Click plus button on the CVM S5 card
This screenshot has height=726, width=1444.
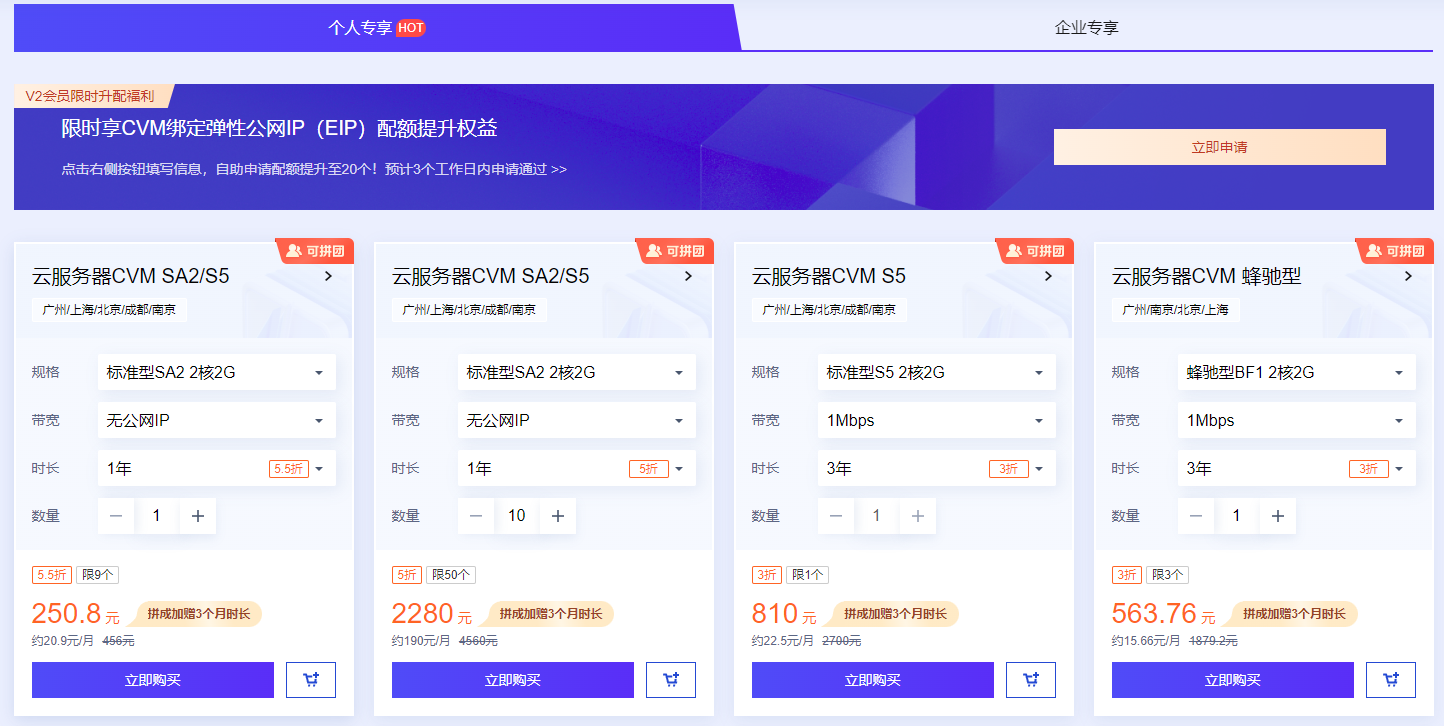[x=918, y=516]
